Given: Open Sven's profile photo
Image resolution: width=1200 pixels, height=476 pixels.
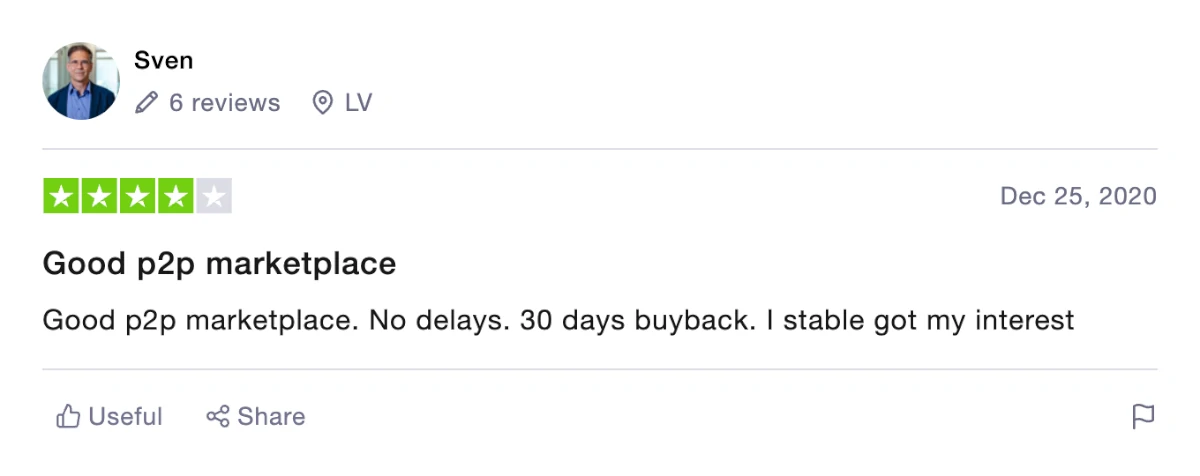Looking at the screenshot, I should (81, 81).
